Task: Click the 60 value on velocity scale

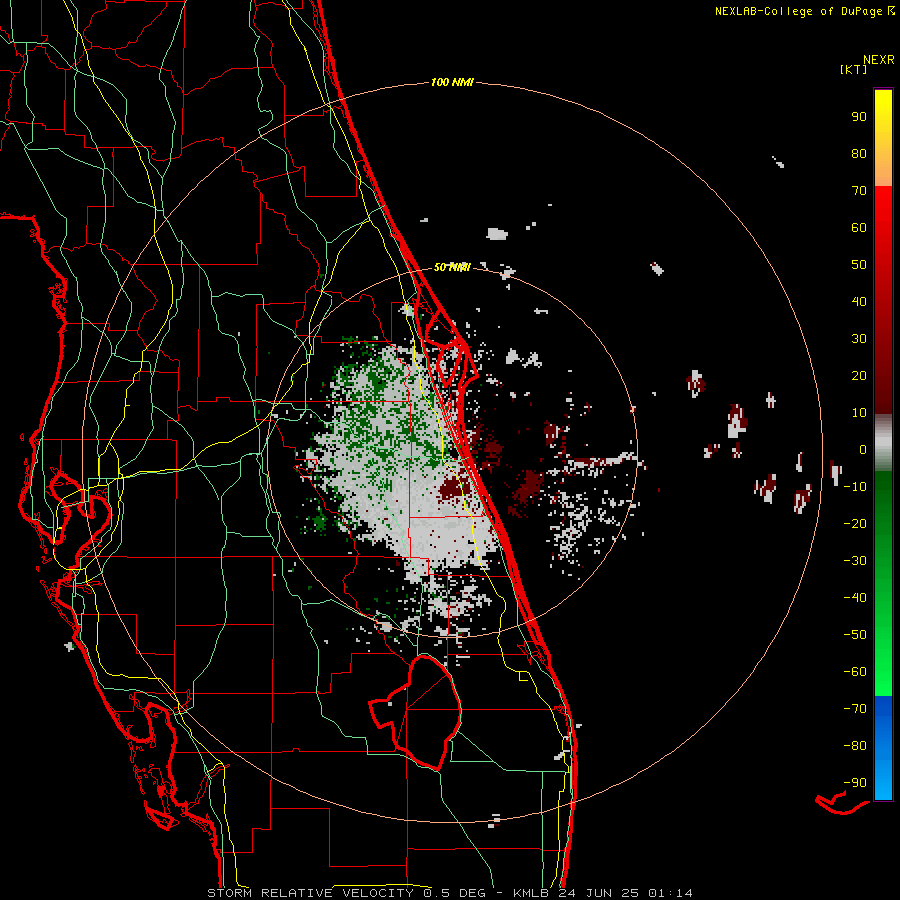Action: [859, 228]
